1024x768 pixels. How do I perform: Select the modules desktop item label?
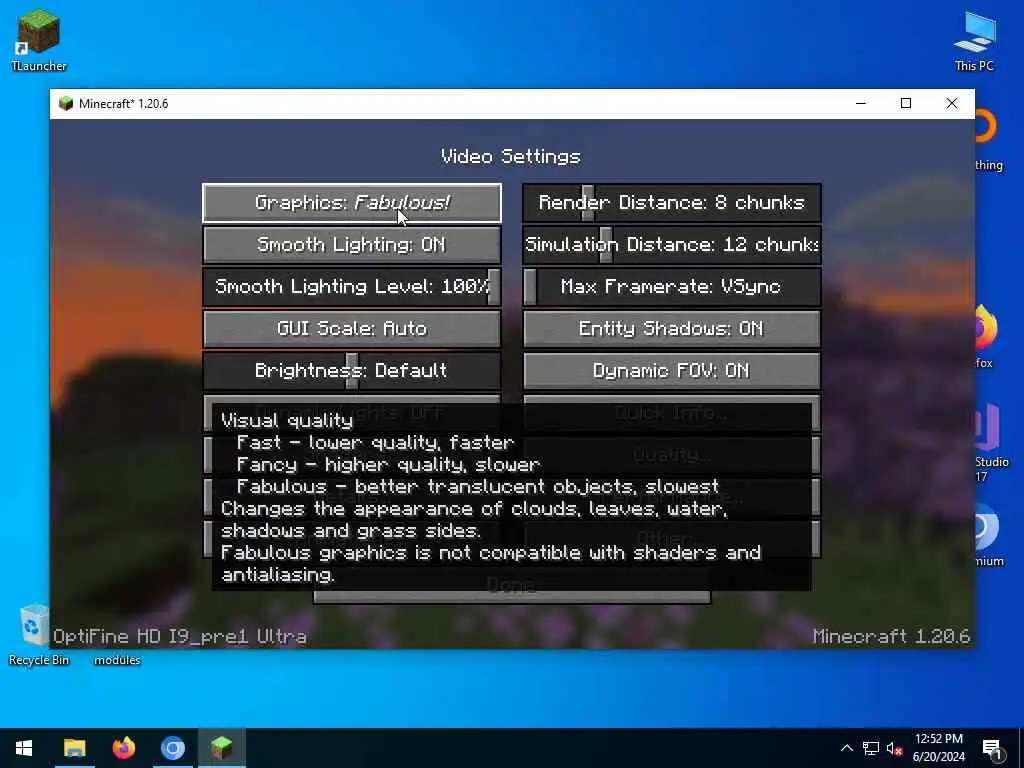(x=117, y=660)
